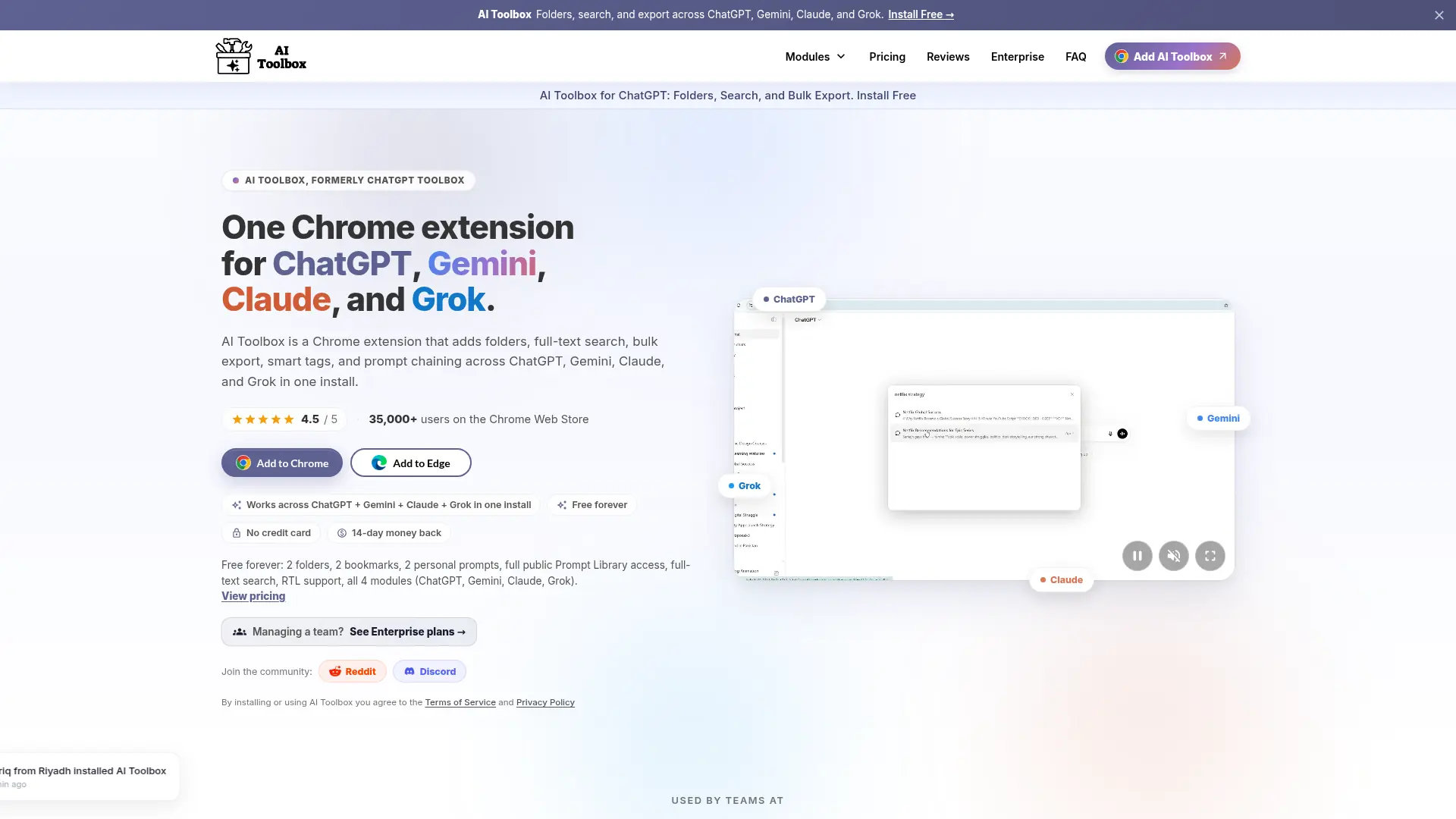Screen dimensions: 1456x819
Task: Click the 14-day money back badge
Action: [x=389, y=532]
